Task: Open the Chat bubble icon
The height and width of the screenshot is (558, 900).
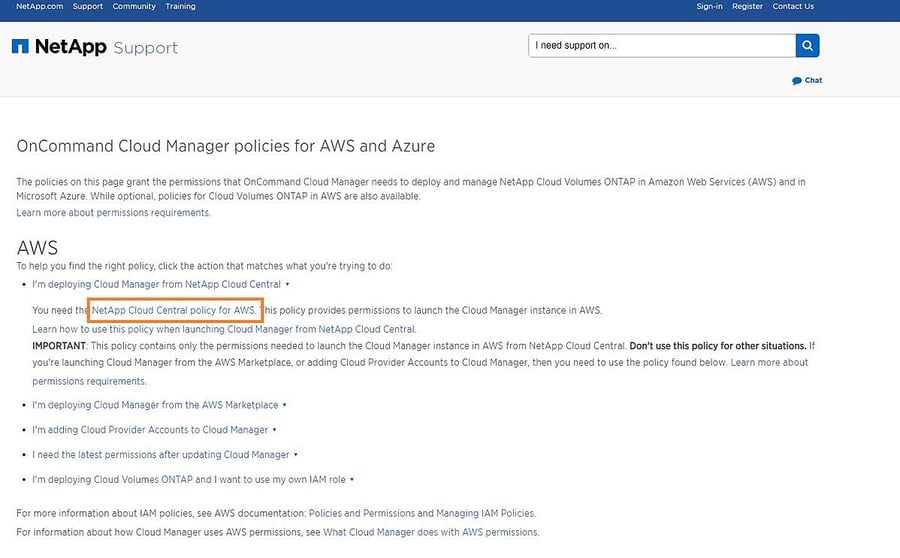Action: [x=797, y=81]
